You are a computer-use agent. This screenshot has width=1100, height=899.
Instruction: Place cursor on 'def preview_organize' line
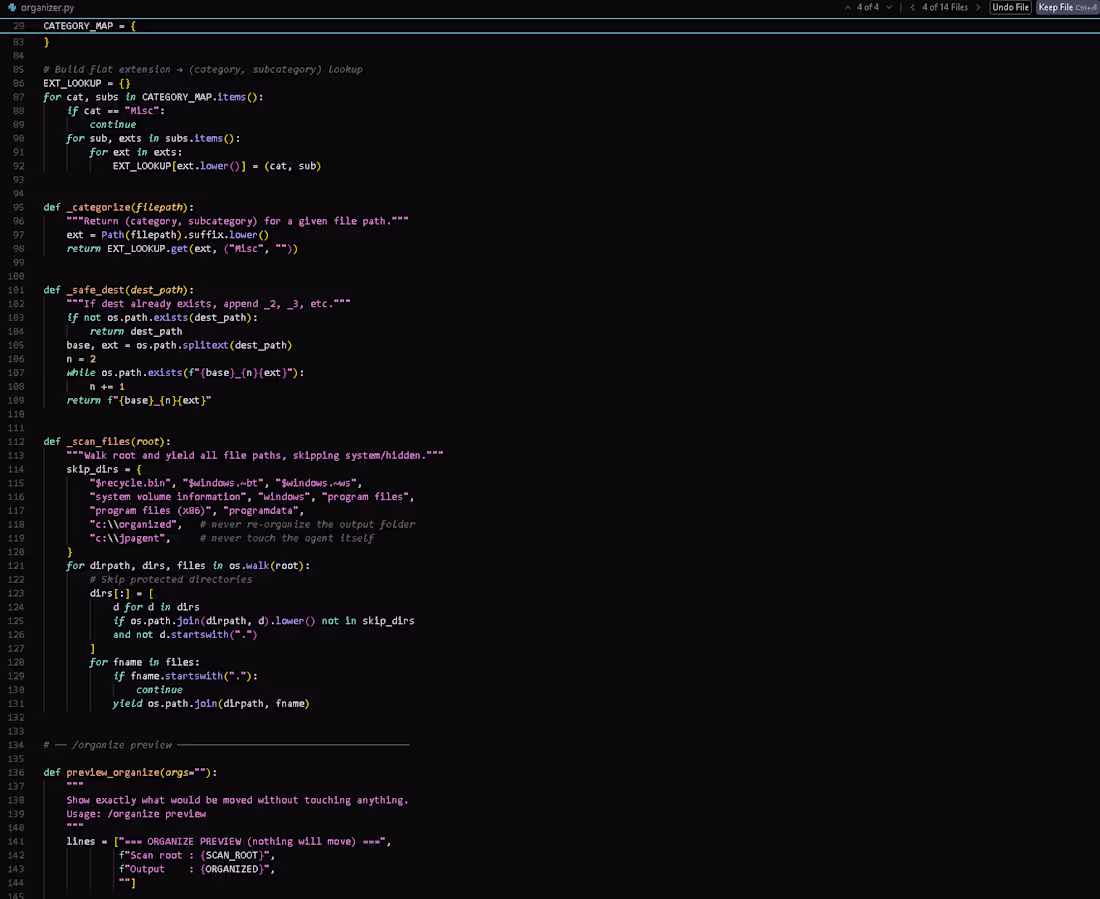pos(130,772)
